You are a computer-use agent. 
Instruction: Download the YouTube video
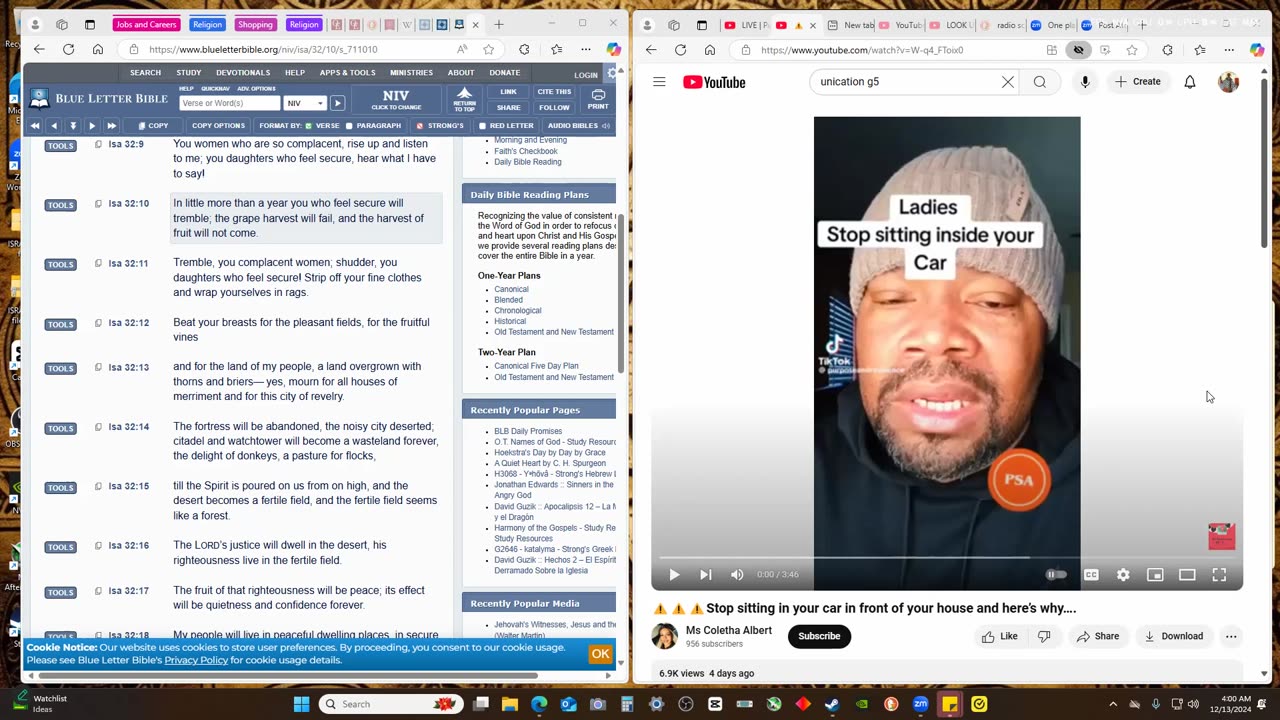coord(1174,636)
